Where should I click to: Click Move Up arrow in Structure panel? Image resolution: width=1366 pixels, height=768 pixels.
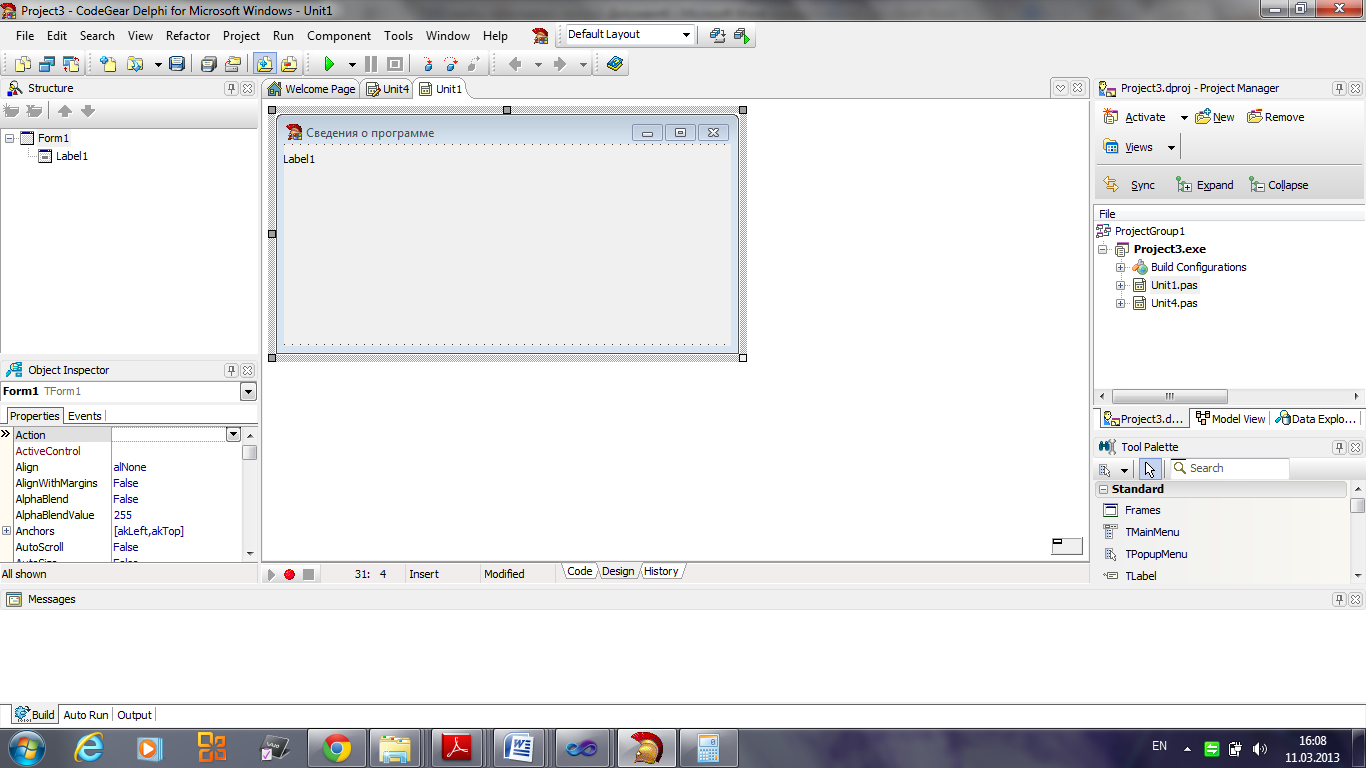[x=65, y=111]
